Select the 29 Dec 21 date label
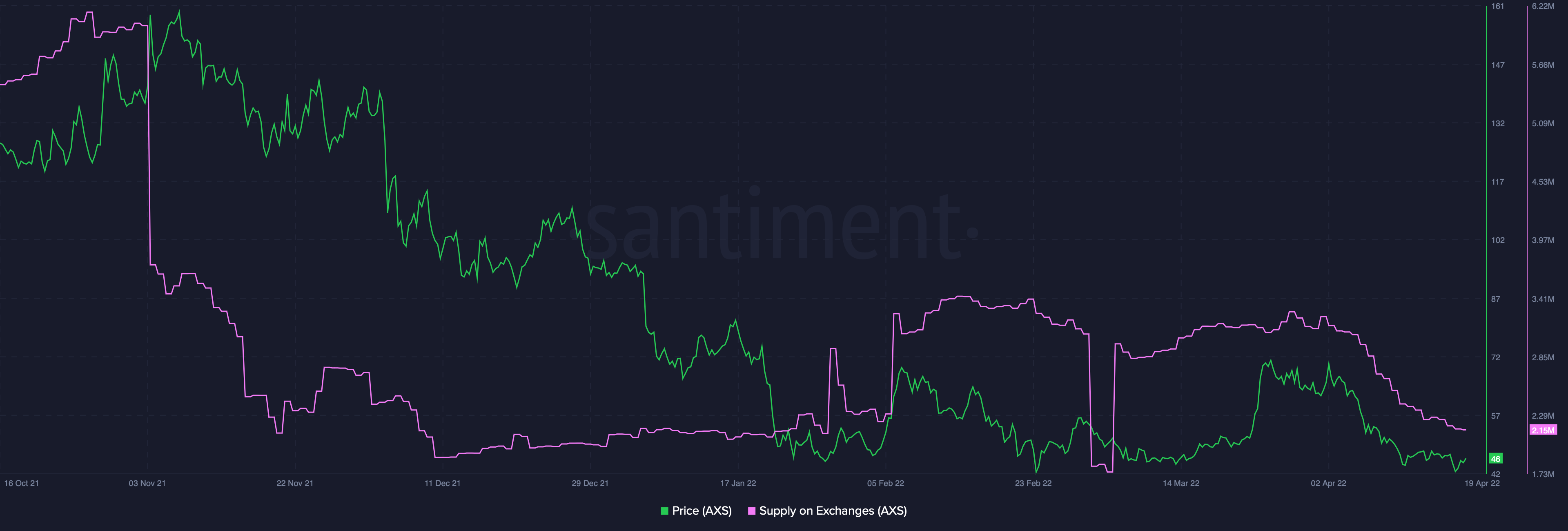The width and height of the screenshot is (1568, 531). (590, 484)
